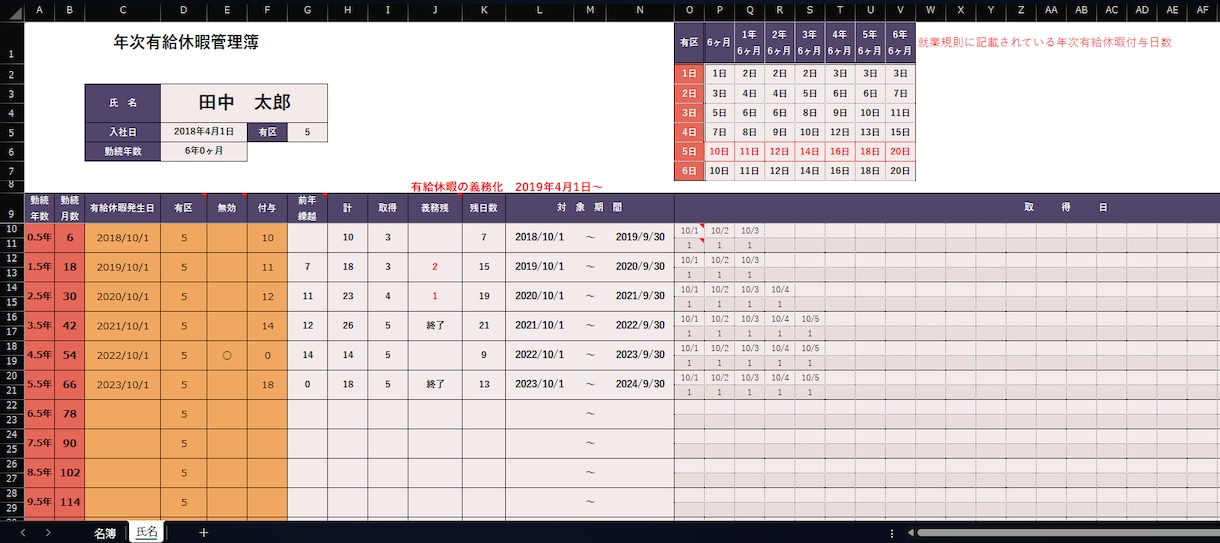The image size is (1220, 543).
Task: Select the 9.5年 service years cell
Action: tap(40, 502)
